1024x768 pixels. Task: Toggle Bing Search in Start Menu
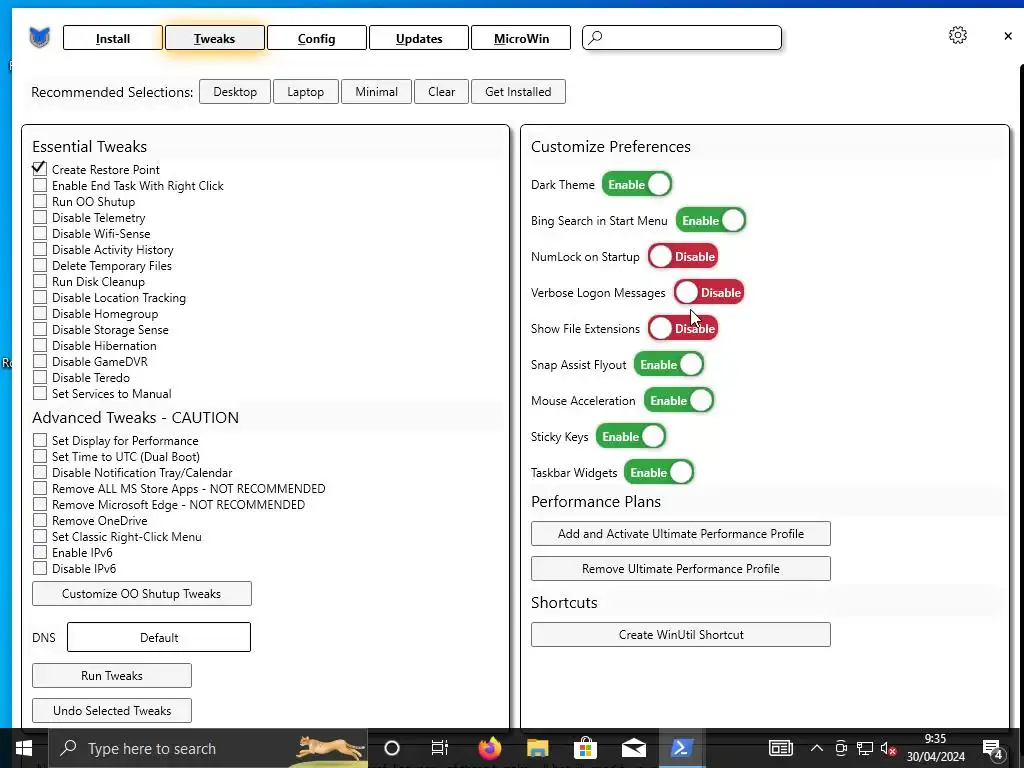point(711,220)
